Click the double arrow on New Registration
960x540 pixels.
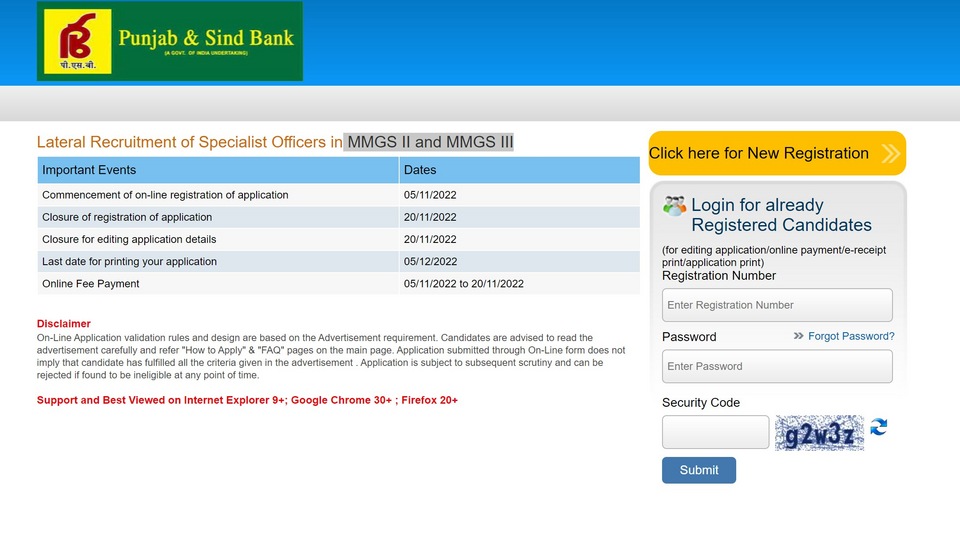point(891,153)
